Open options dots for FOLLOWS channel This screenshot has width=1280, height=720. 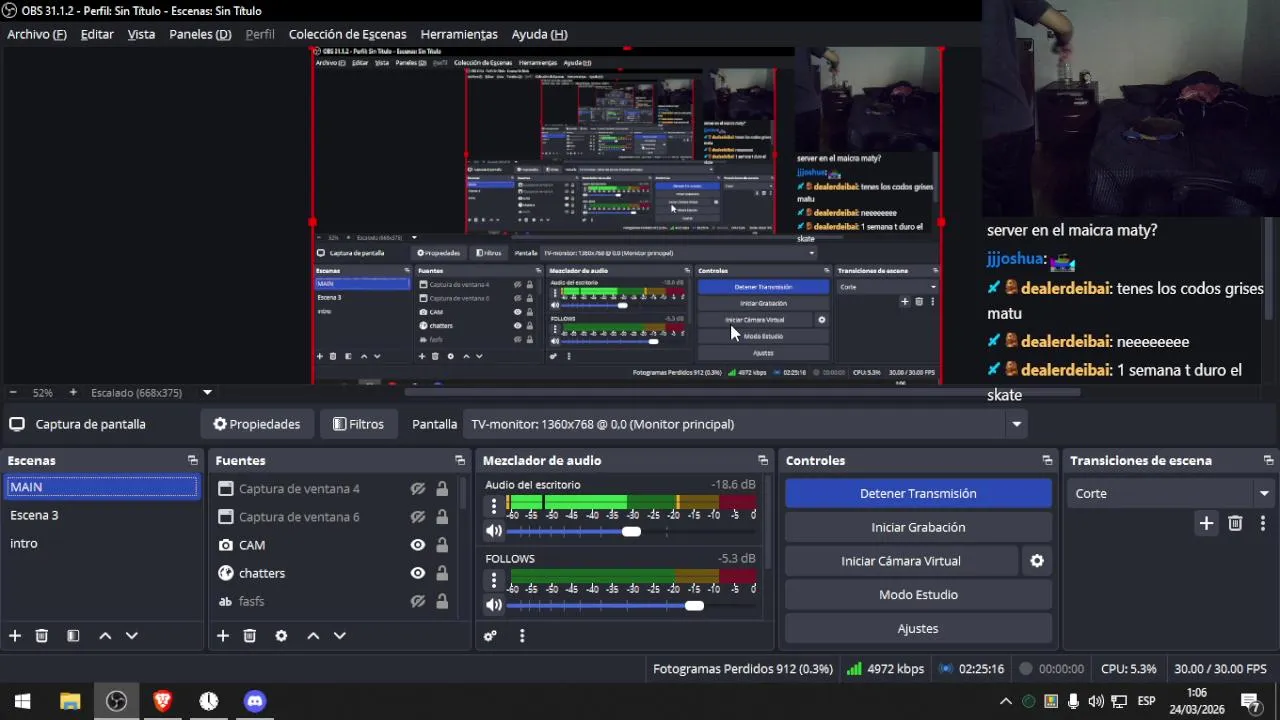click(493, 579)
